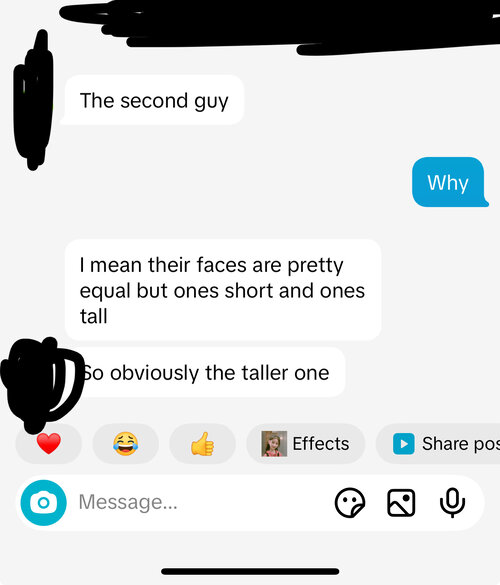Send the laughing-crying emoji quick reaction
500x585 pixels.
125,444
